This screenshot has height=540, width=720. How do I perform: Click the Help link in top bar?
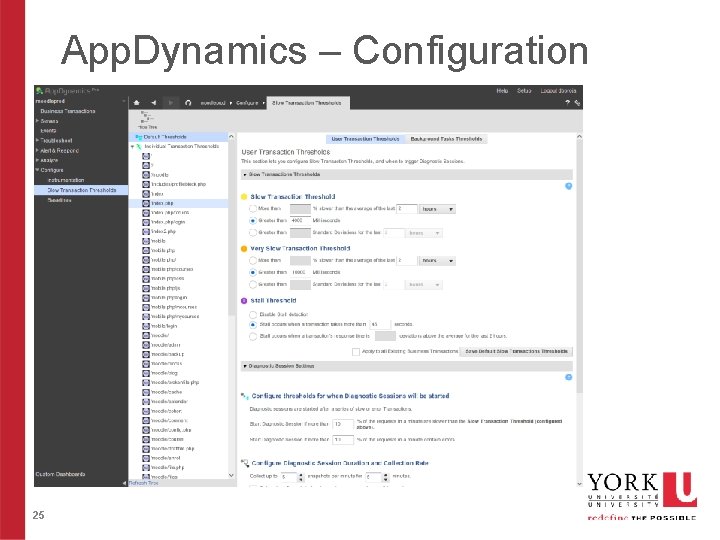pos(502,91)
